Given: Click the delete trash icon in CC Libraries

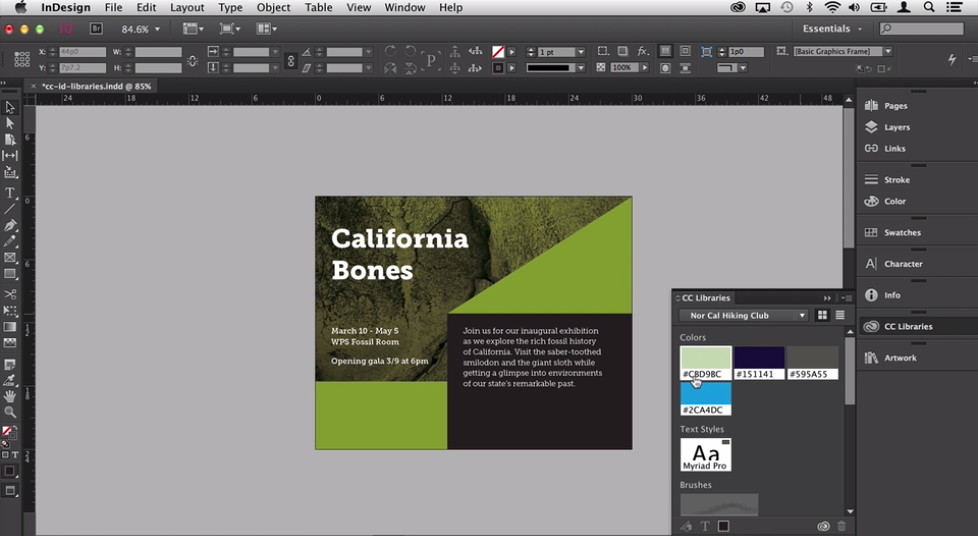Looking at the screenshot, I should click(x=841, y=526).
